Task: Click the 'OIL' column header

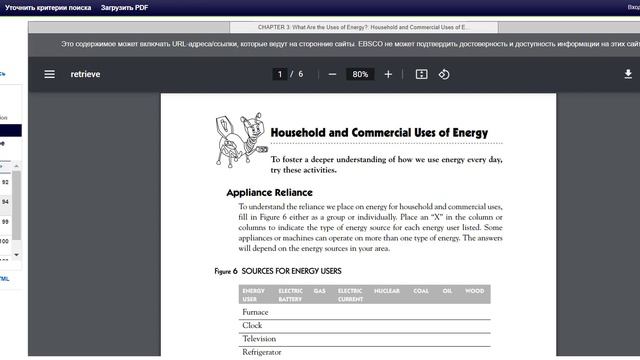Action: click(447, 291)
